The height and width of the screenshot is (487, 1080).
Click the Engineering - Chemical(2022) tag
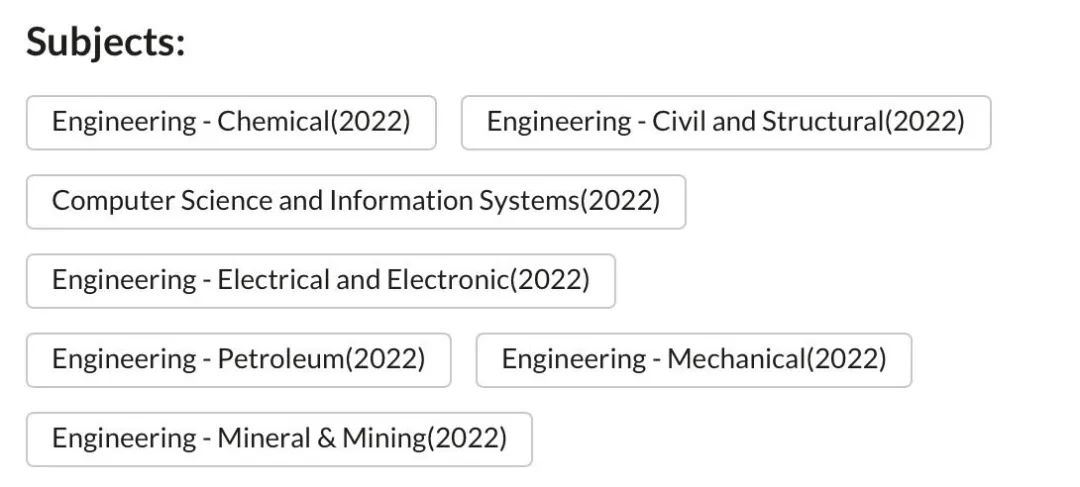(x=231, y=122)
